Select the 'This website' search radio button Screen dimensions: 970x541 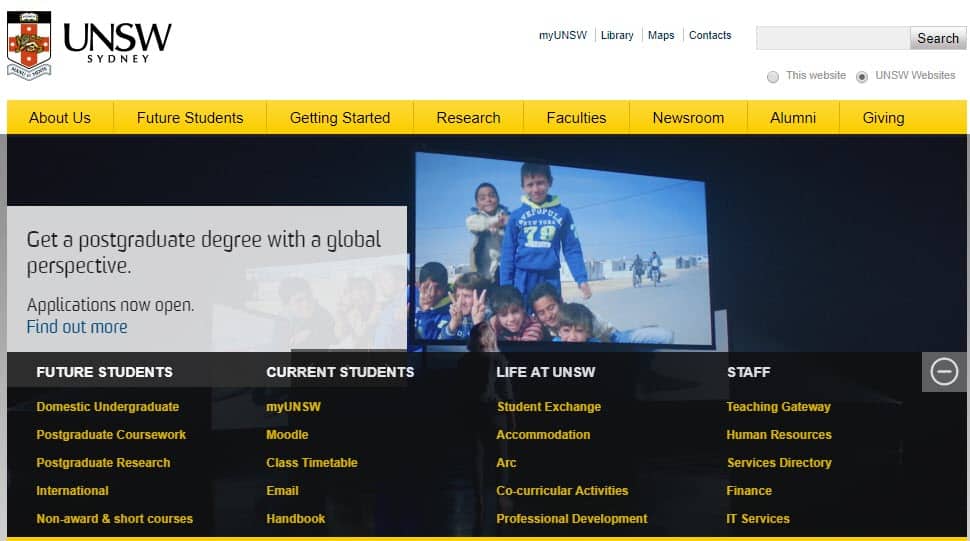(x=773, y=77)
